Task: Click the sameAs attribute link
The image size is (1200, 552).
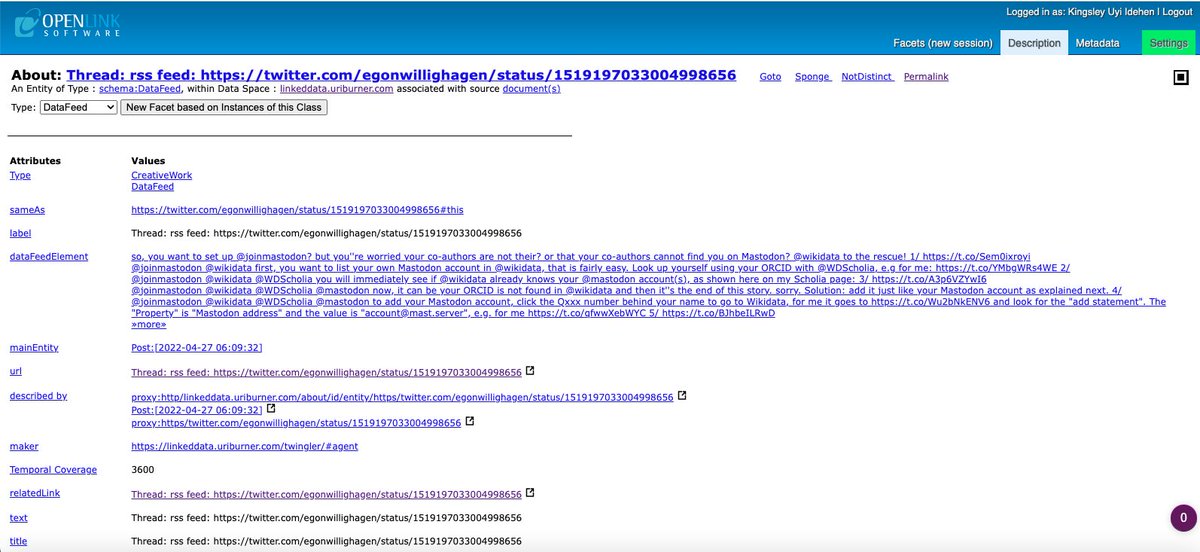Action: point(26,210)
